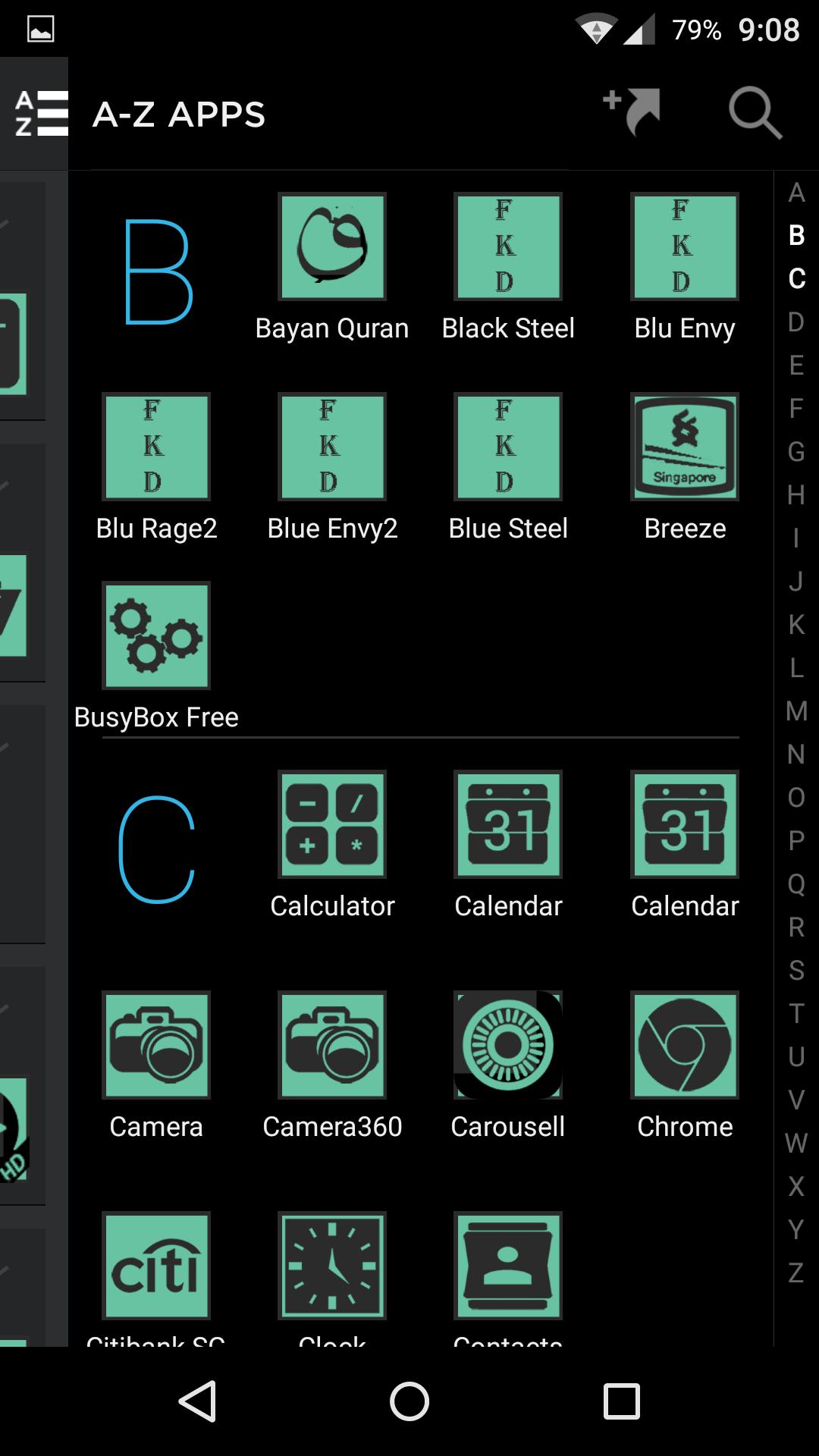Open the A-Z sort menu icon
819x1456 pixels.
42,114
